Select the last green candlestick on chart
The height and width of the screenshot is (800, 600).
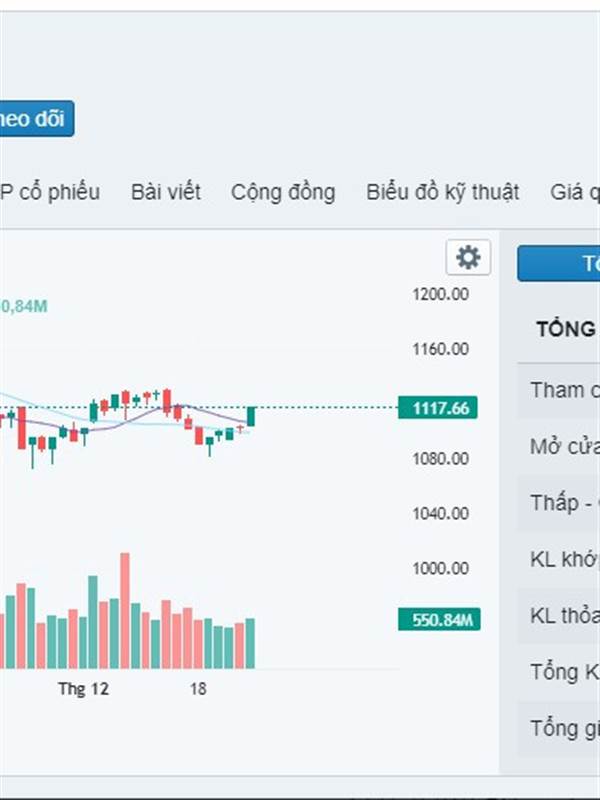[x=251, y=416]
